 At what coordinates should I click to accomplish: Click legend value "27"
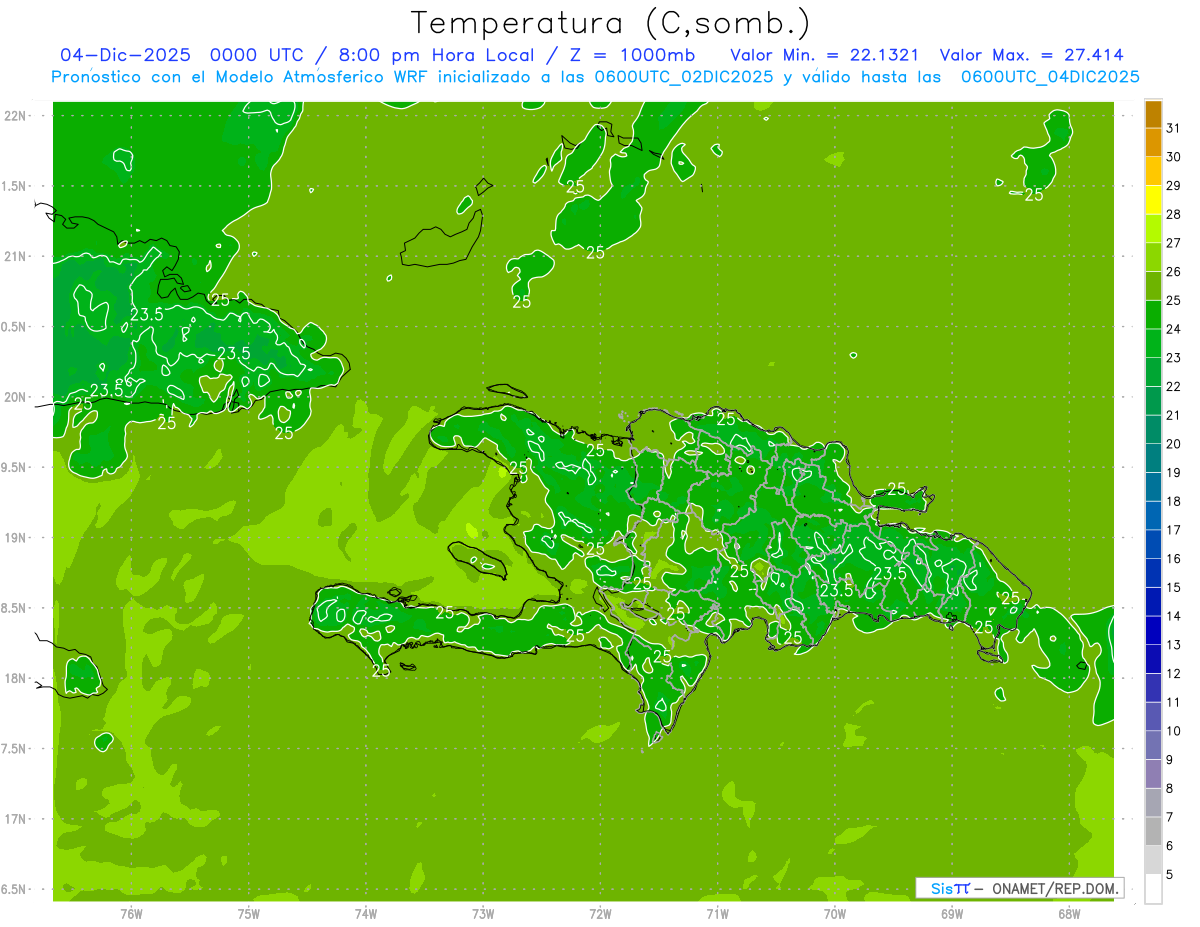1174,243
